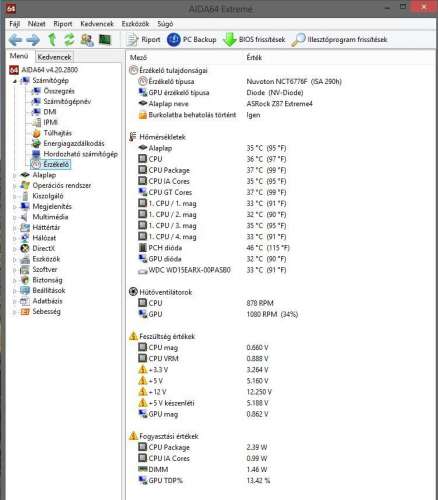The image size is (438, 500).
Task: Click the Biztonság shield icon
Action: [x=25, y=280]
